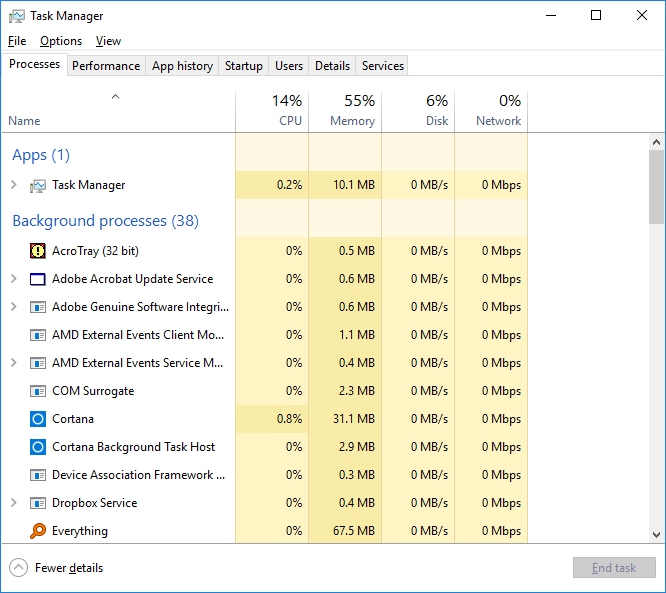Click the End task button
666x593 pixels.
point(614,568)
